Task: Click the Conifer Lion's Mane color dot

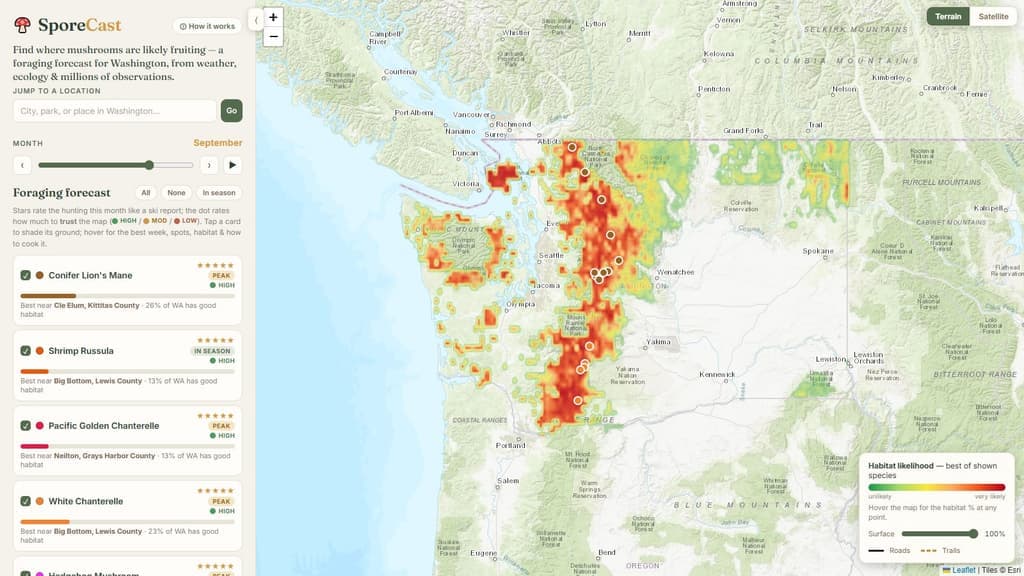Action: click(40, 276)
